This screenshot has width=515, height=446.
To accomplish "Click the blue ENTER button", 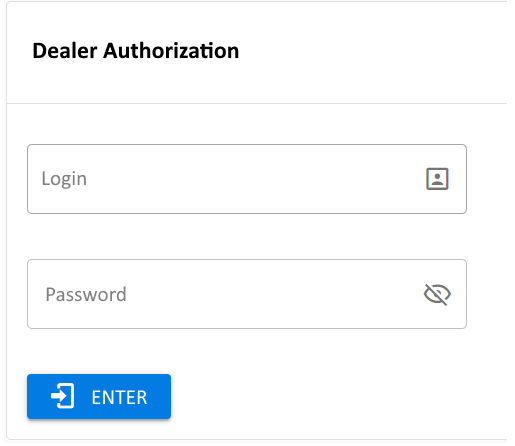I will click(99, 396).
